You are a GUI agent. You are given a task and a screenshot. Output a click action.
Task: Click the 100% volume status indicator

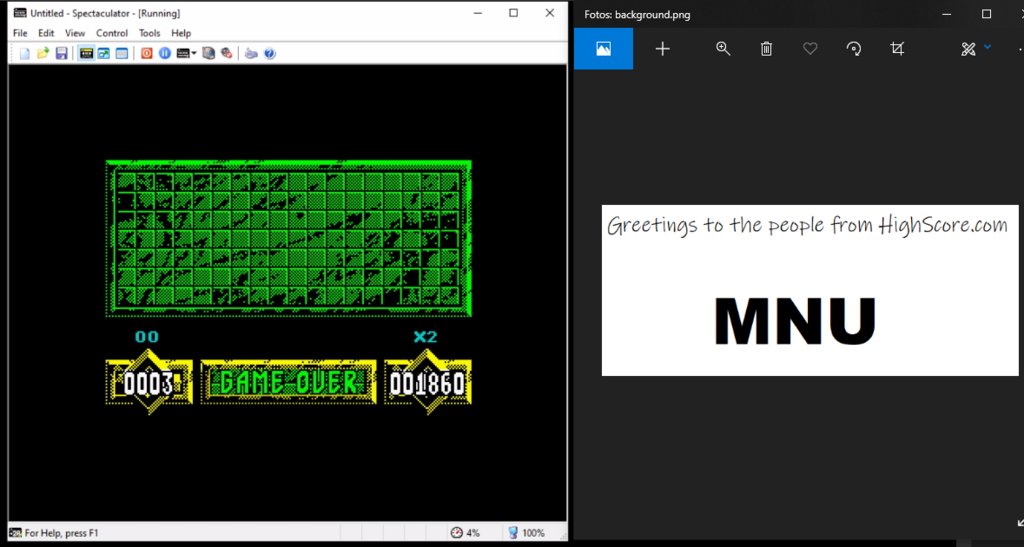coord(526,533)
